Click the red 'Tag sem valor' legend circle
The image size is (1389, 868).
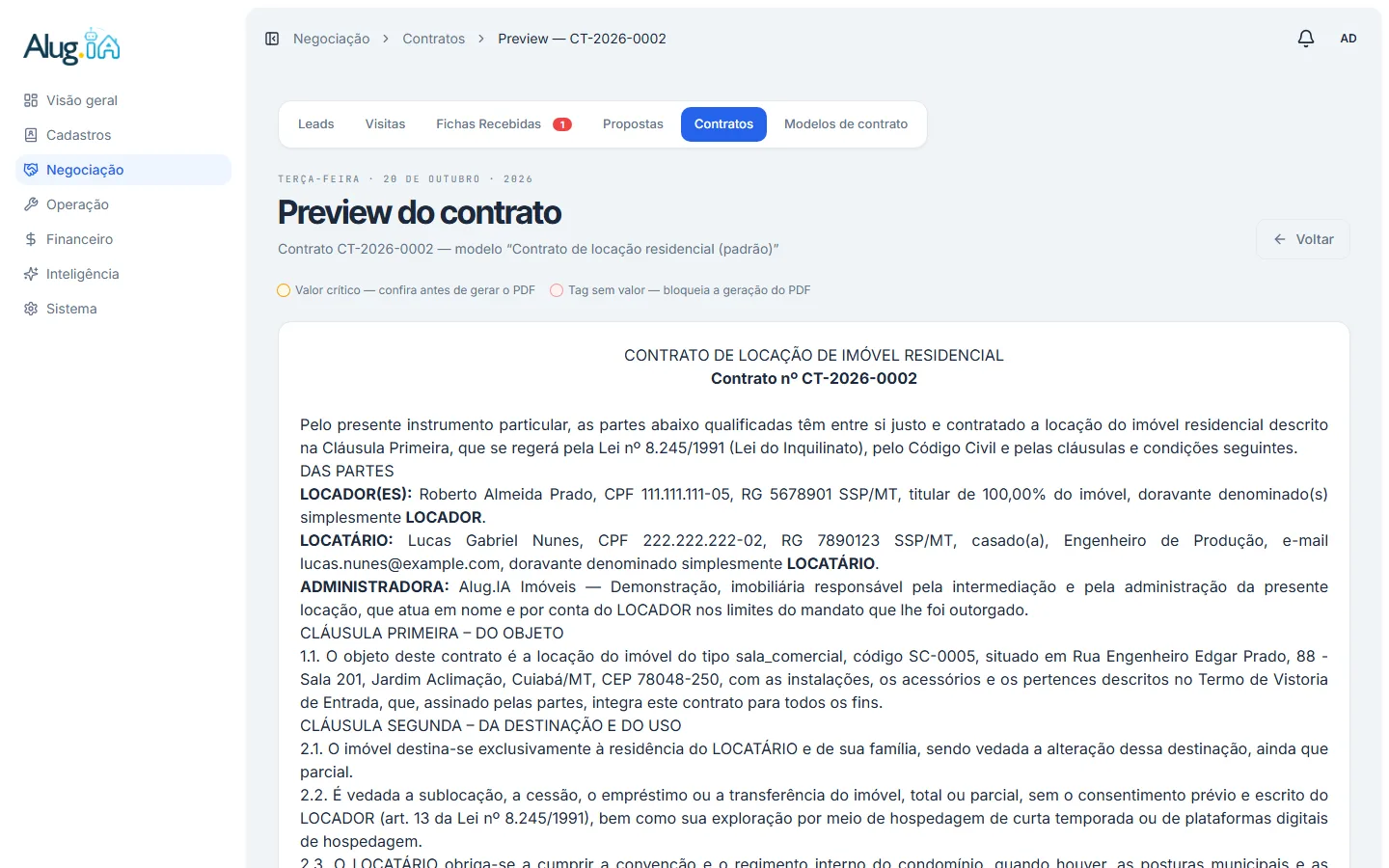[557, 290]
